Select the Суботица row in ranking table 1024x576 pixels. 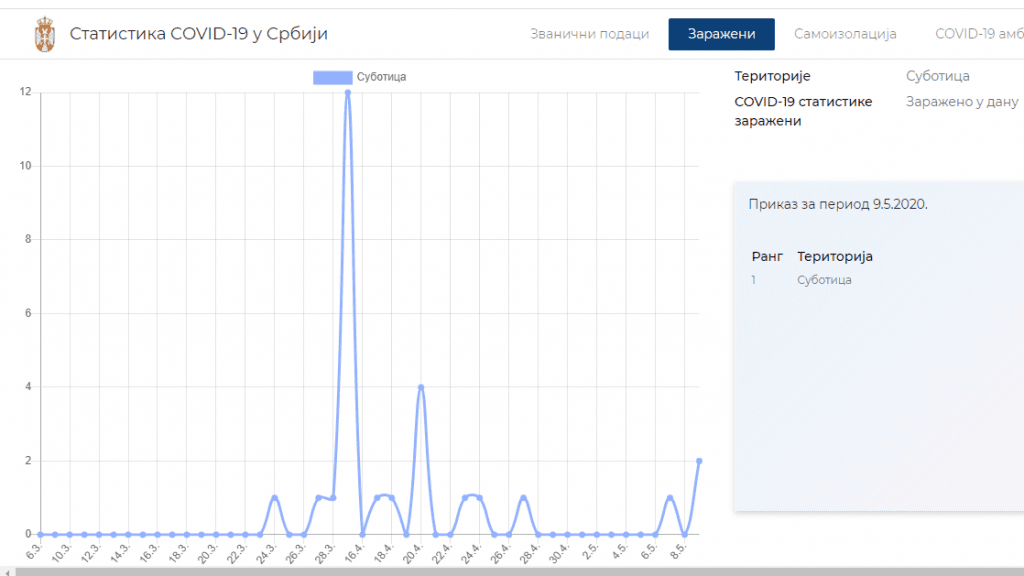click(824, 280)
